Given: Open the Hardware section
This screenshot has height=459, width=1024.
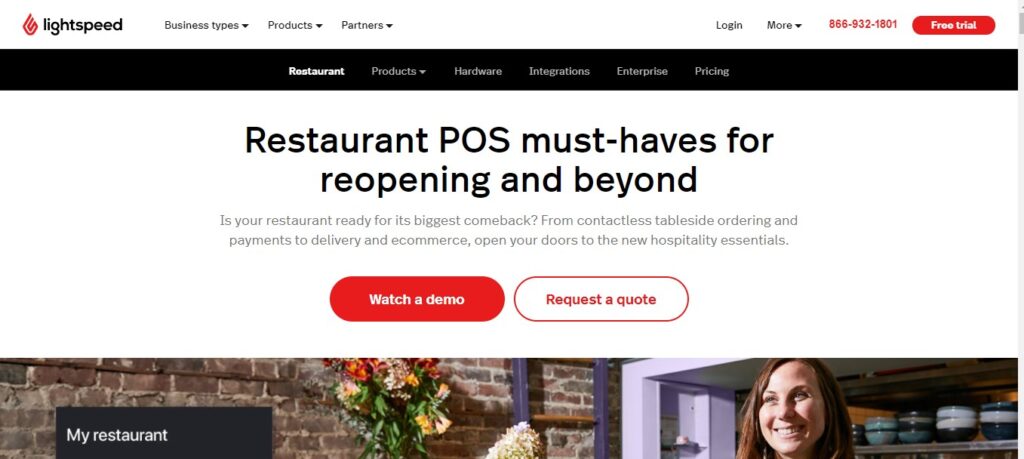Looking at the screenshot, I should (x=478, y=71).
